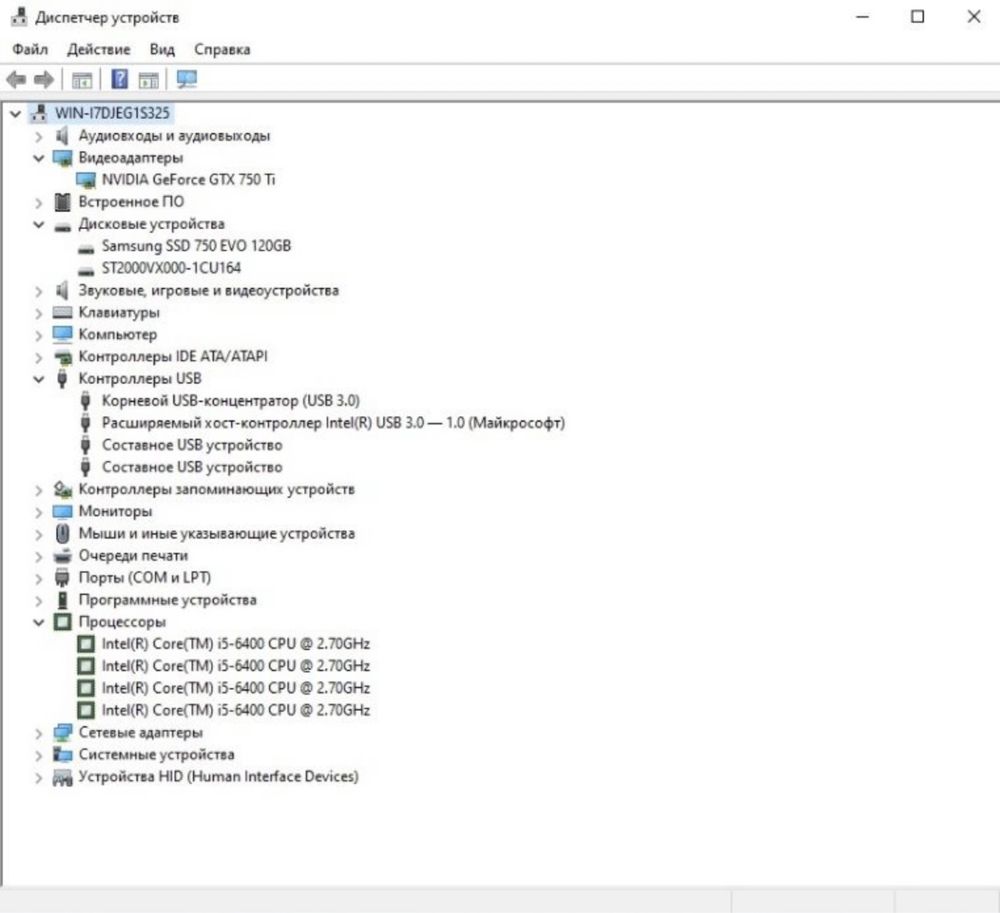This screenshot has width=1000, height=913.
Task: Click the action pane toolbar icon right of help
Action: [x=149, y=80]
